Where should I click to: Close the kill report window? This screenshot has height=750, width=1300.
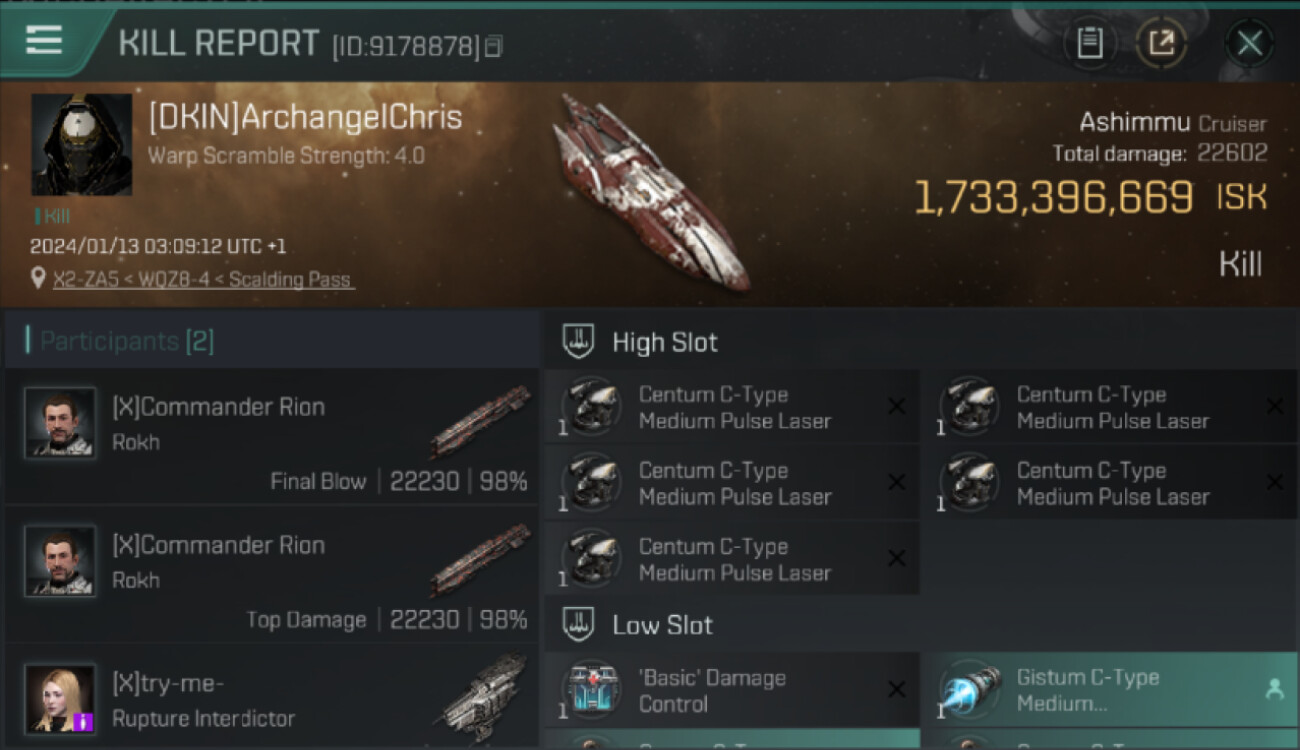point(1249,43)
